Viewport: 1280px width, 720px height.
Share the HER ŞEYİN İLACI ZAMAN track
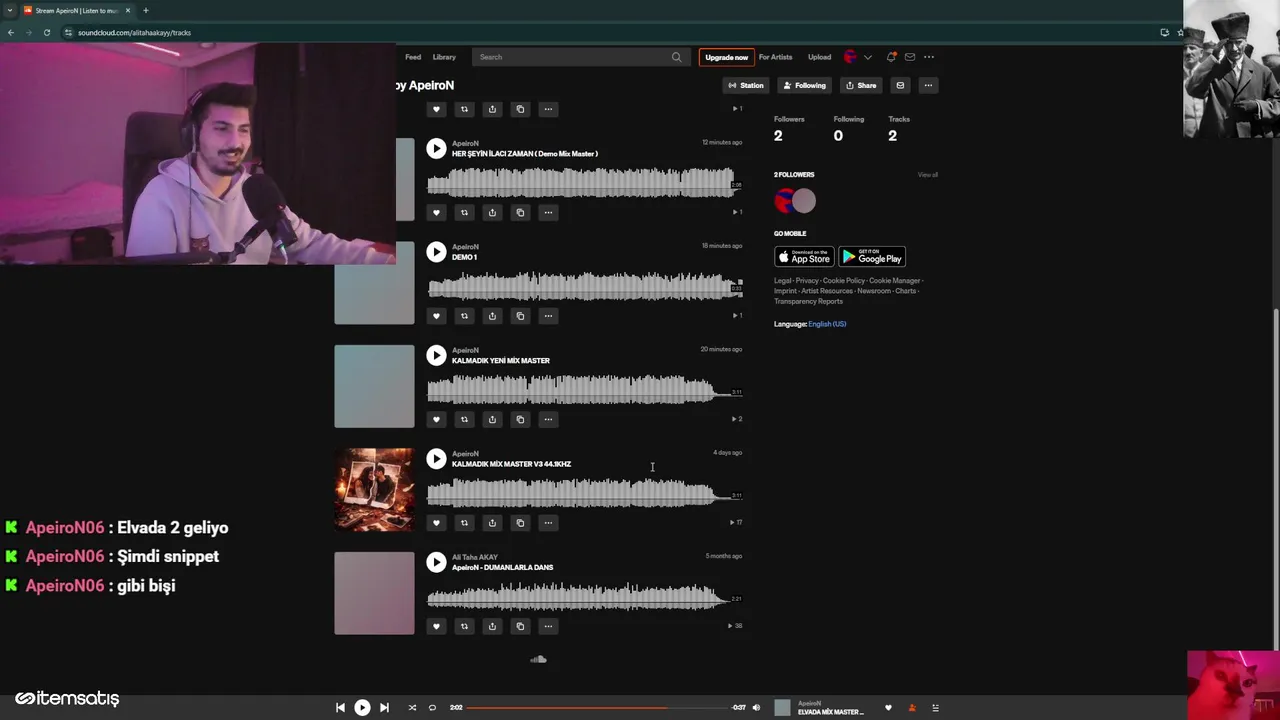[492, 212]
